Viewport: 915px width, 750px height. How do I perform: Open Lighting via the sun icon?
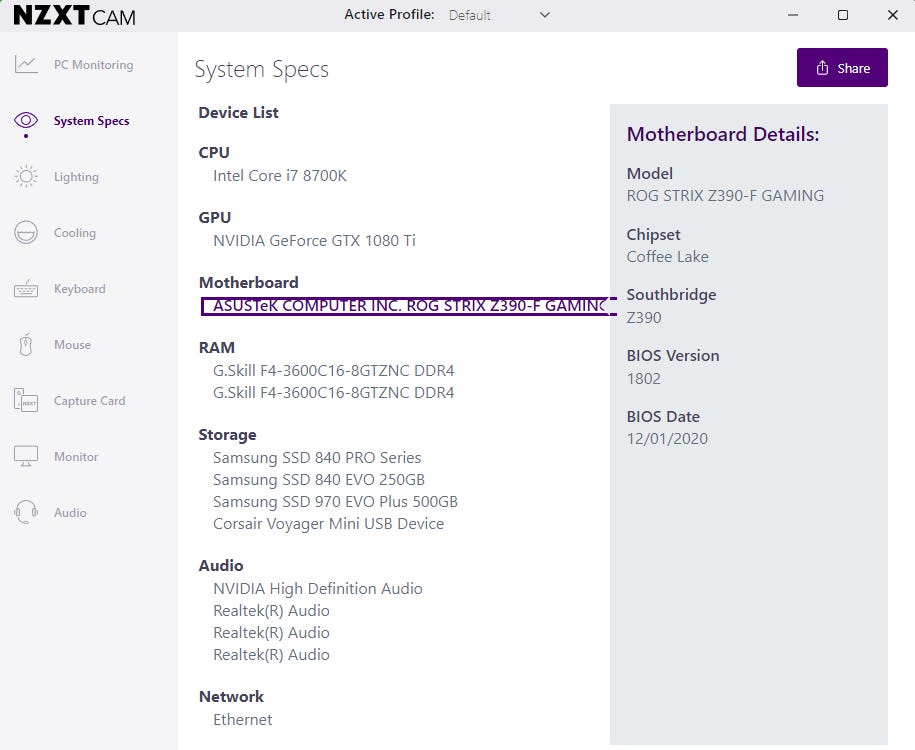[26, 177]
